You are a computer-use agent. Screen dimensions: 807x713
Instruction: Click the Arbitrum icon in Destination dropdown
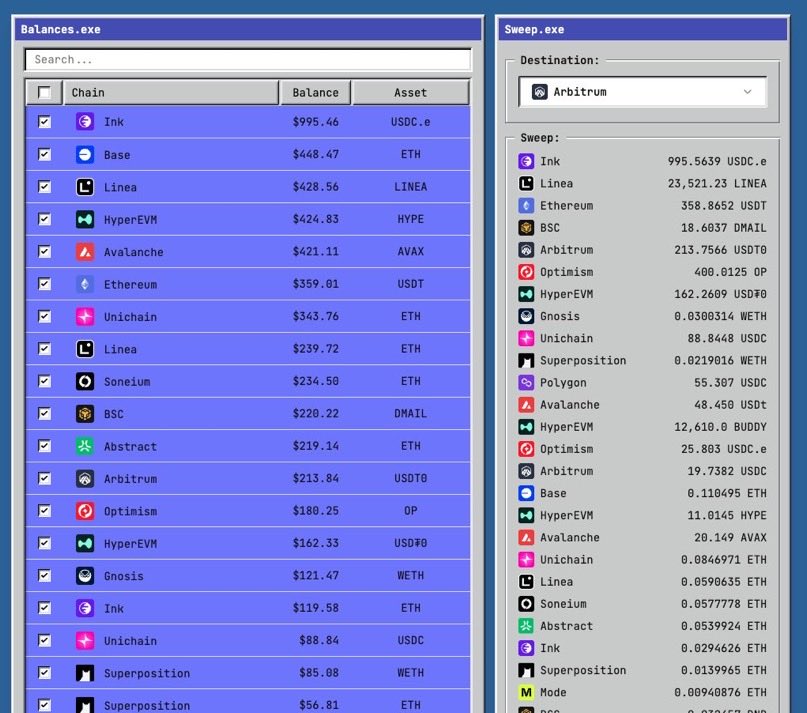point(539,92)
